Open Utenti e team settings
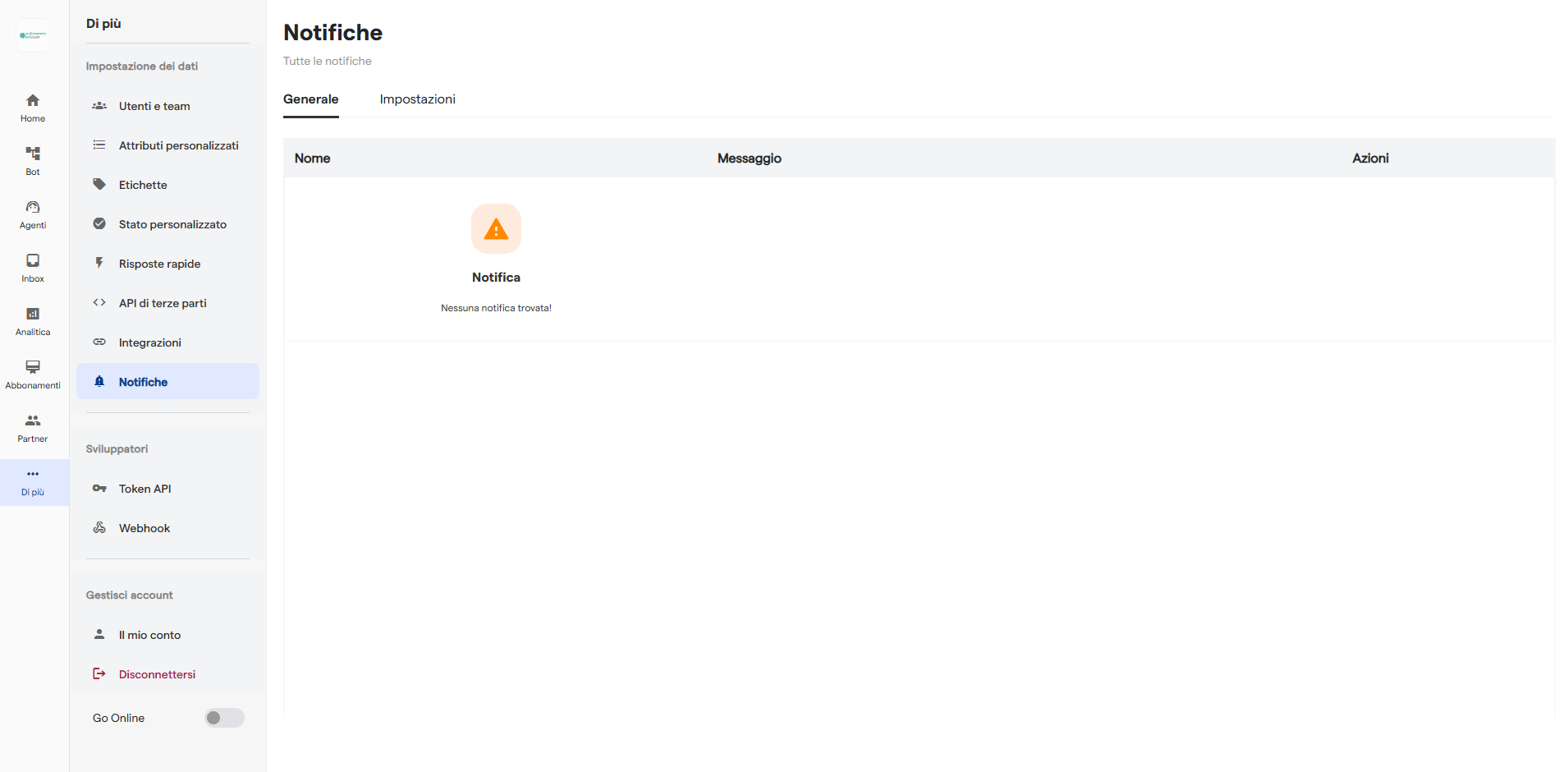1568x772 pixels. pos(154,106)
